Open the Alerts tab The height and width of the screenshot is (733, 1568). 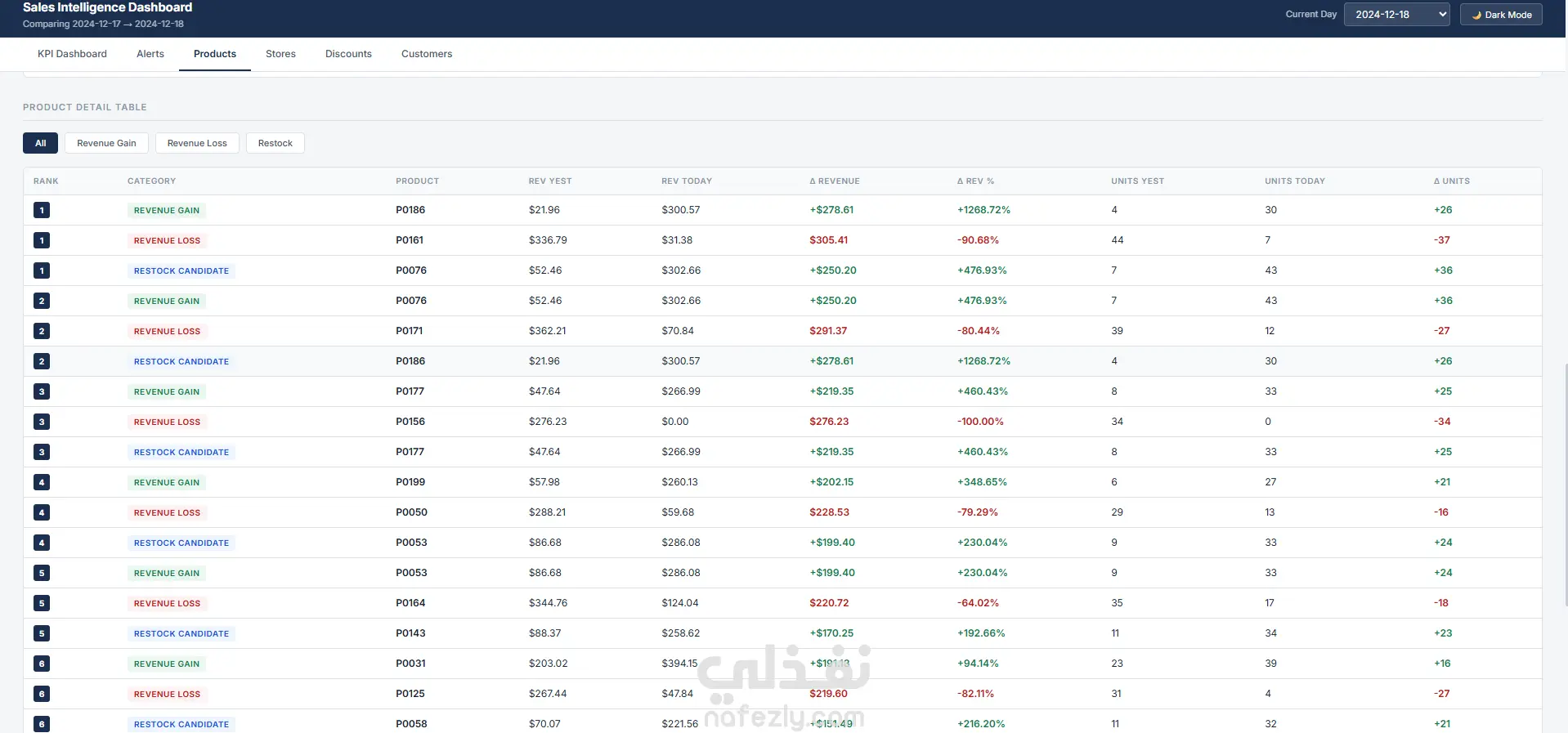[x=150, y=54]
